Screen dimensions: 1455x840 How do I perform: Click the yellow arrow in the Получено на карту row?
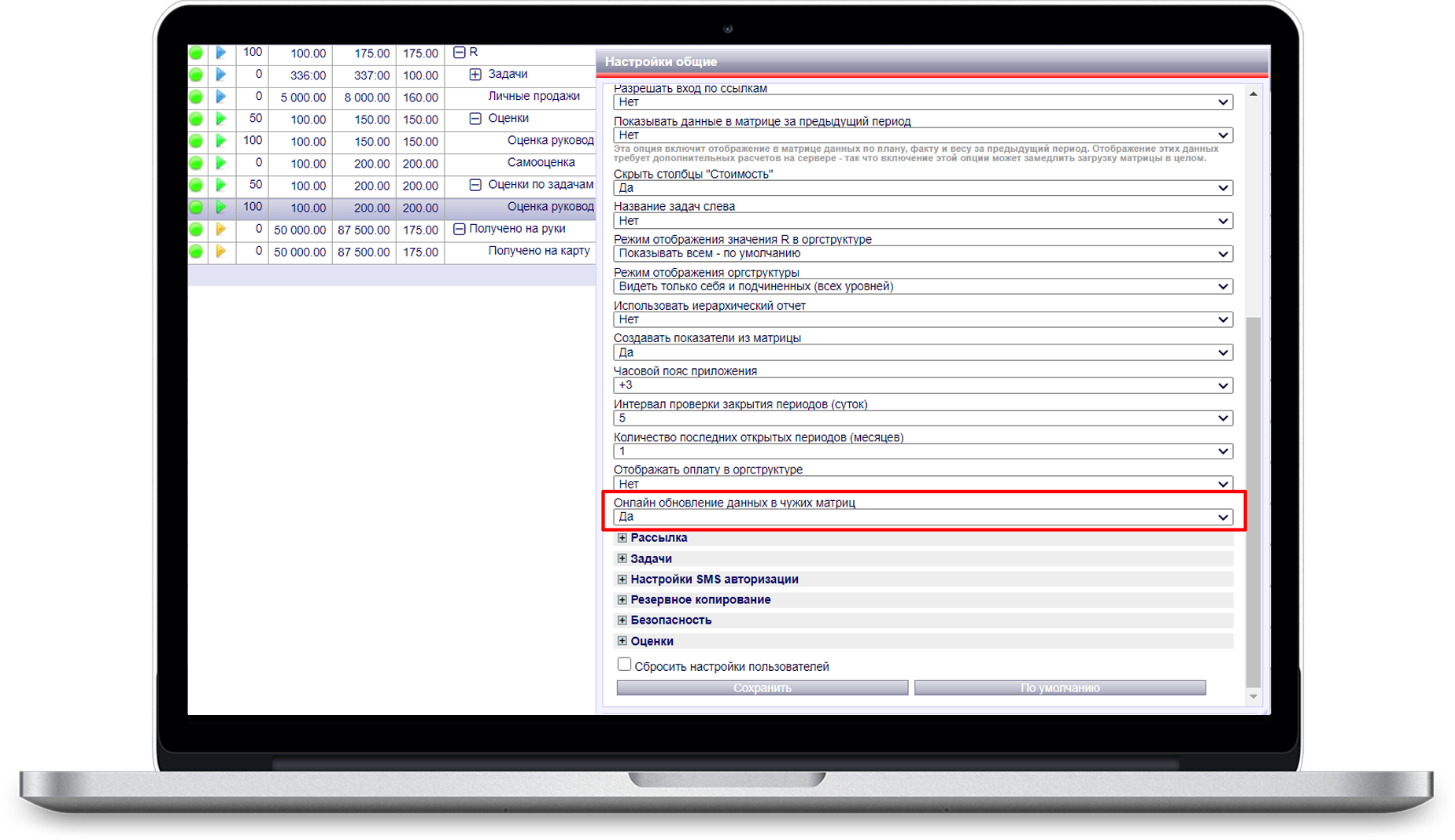pyautogui.click(x=221, y=252)
